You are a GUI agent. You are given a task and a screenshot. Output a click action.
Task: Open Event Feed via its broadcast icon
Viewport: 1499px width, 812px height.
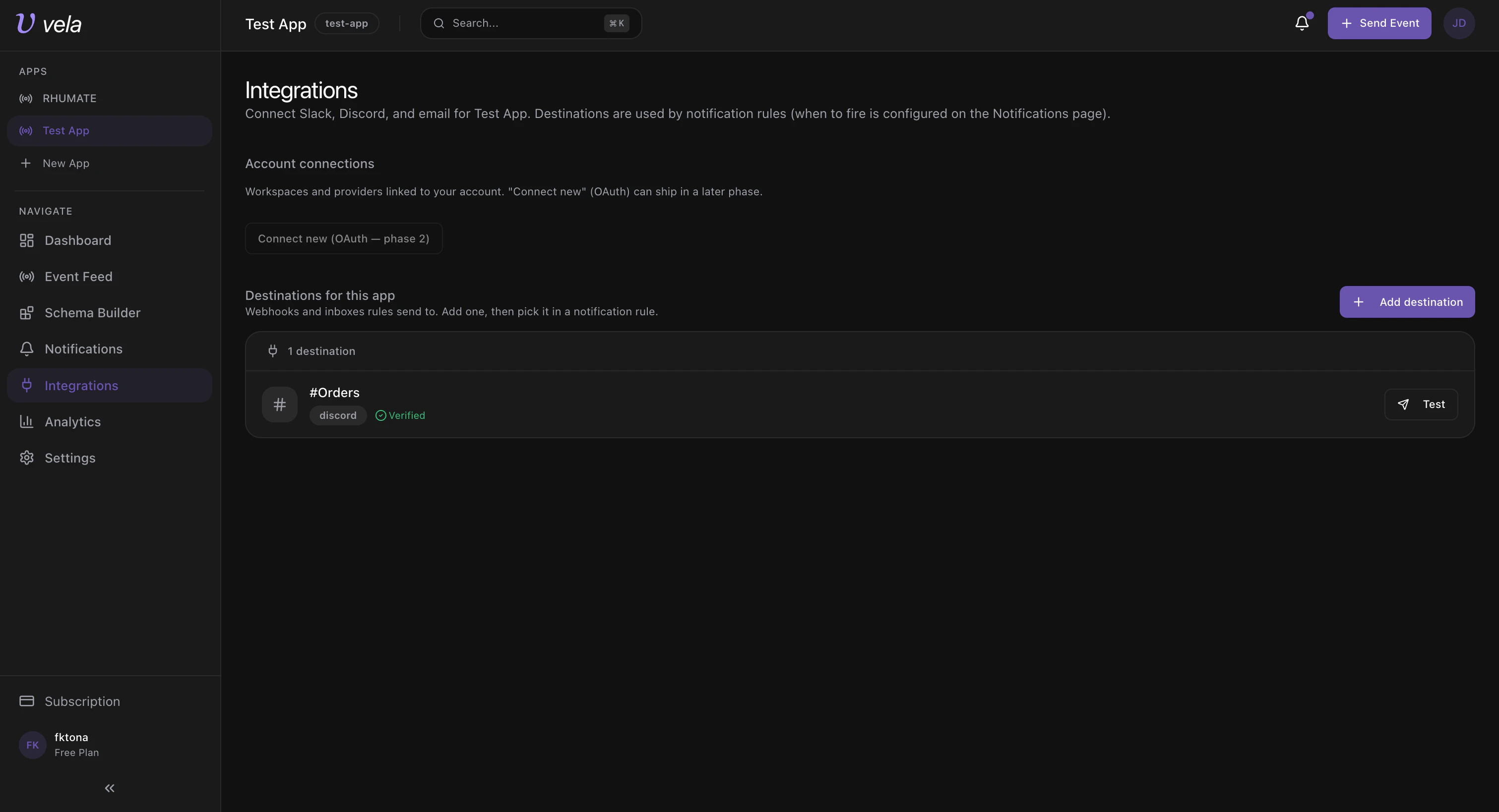click(x=26, y=276)
